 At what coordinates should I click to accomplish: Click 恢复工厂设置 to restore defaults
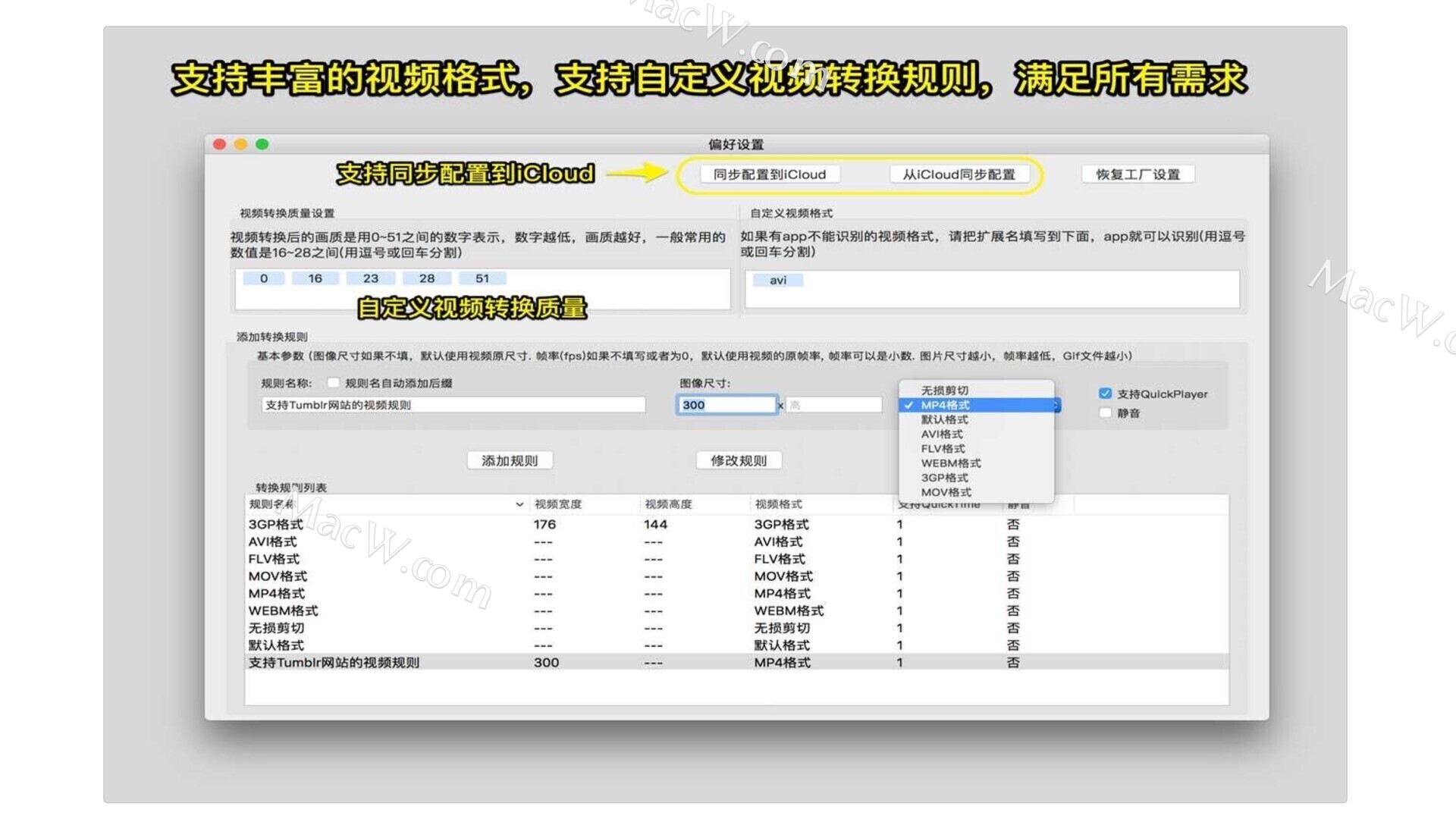coord(1137,174)
